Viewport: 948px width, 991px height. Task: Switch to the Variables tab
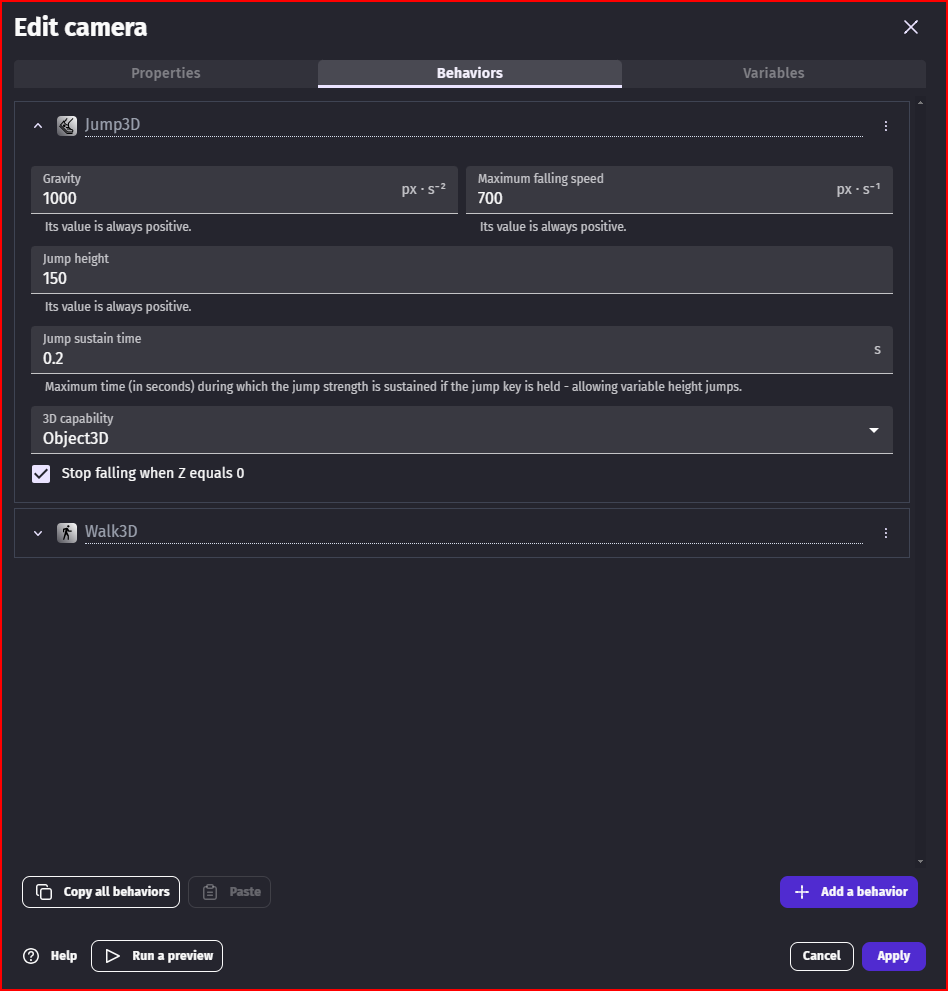tap(773, 73)
